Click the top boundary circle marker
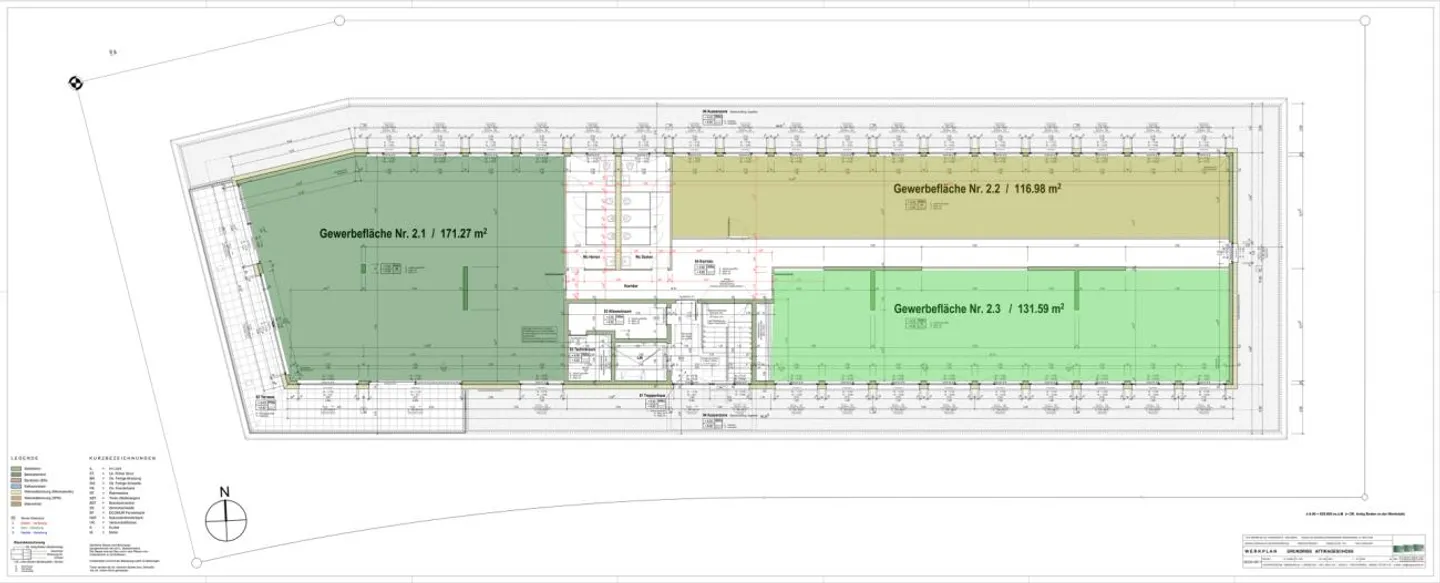 (340, 20)
